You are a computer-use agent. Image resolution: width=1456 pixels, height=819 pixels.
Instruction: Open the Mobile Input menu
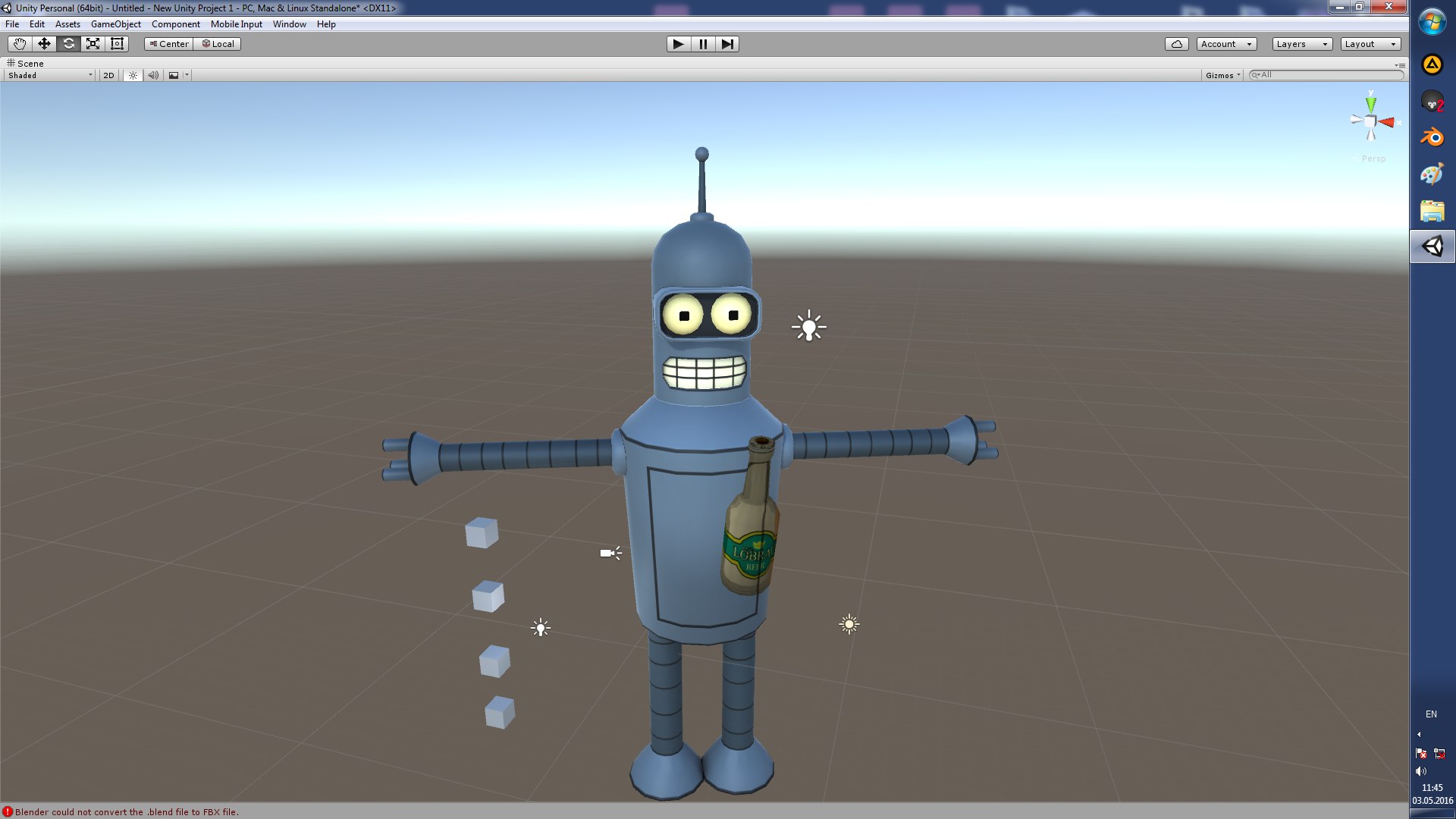tap(237, 24)
